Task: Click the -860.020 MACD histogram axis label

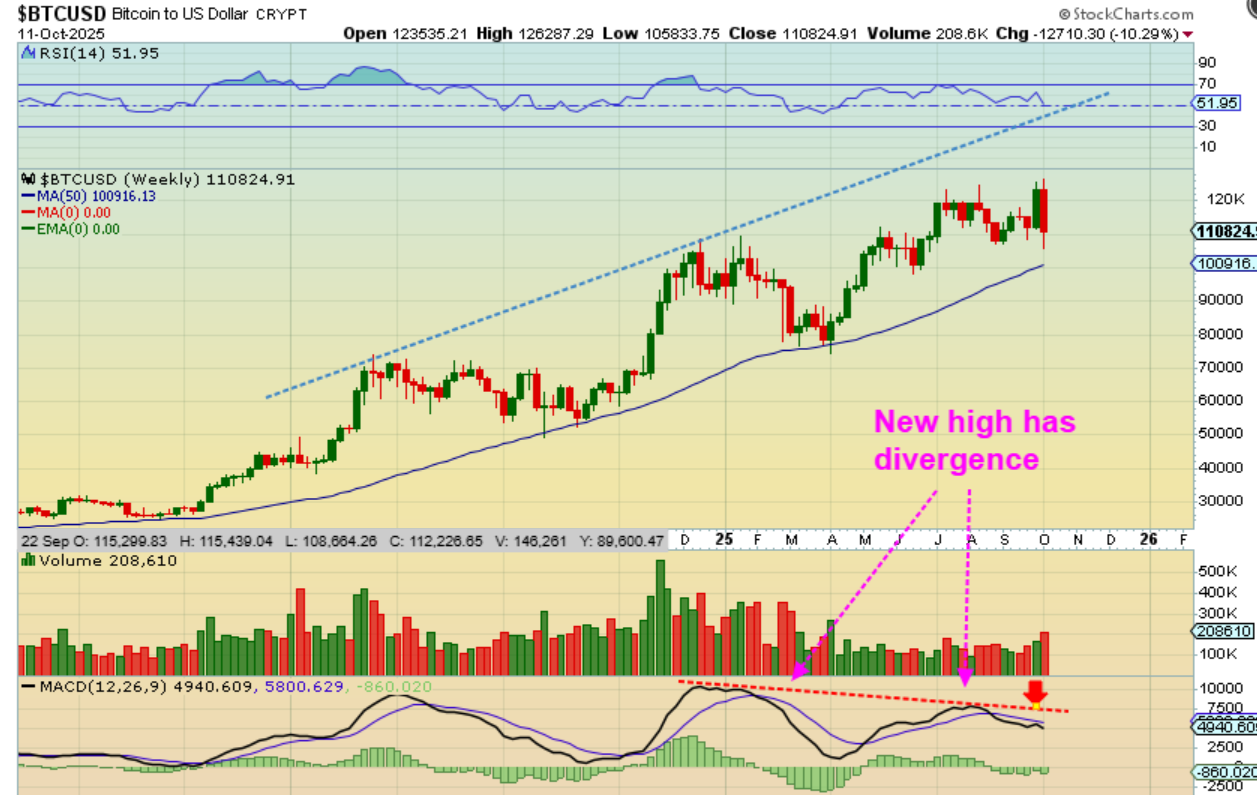Action: (x=1224, y=772)
